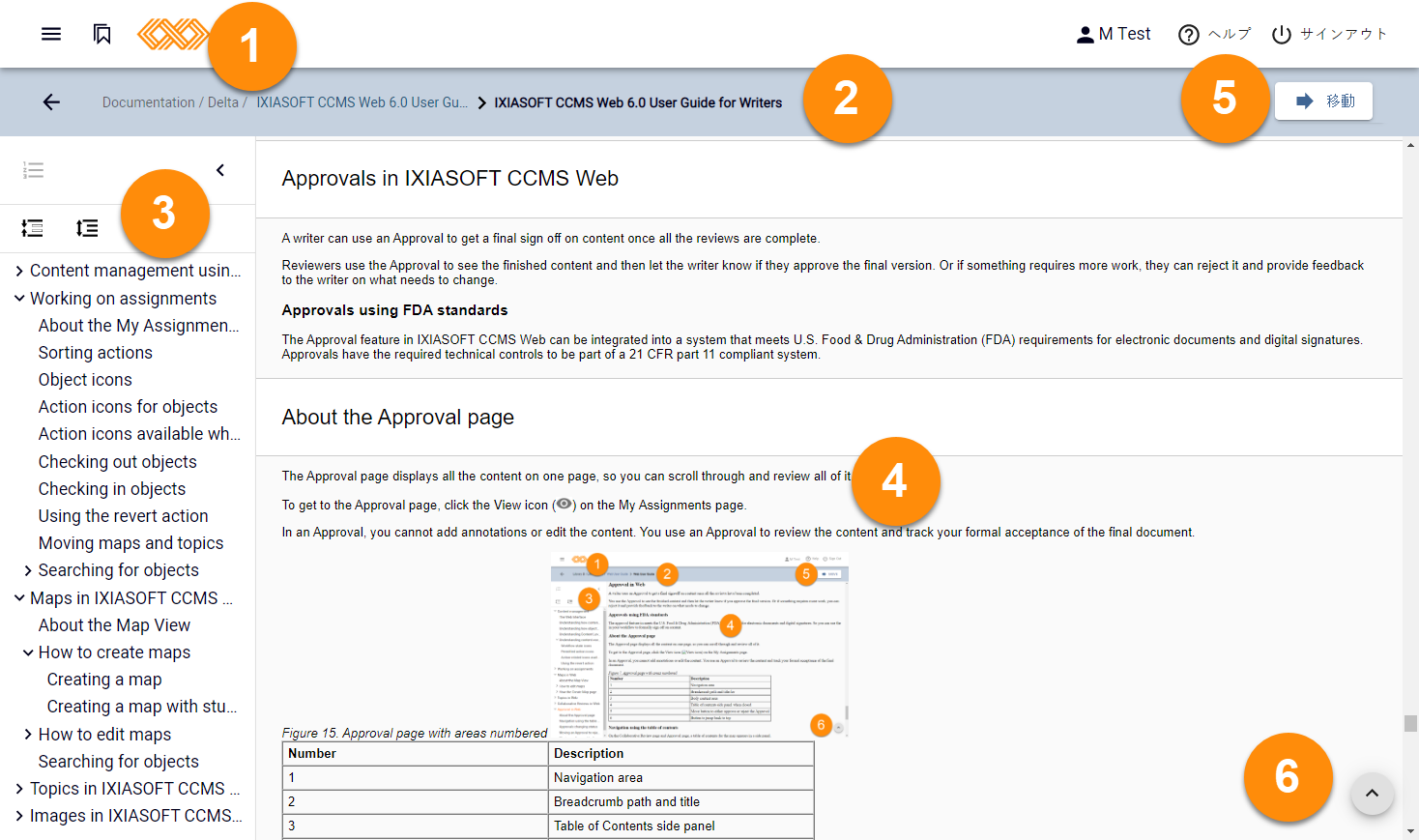1419x840 pixels.
Task: Open IXIASOFT CCMS Web 6.0 User Gu... breadcrumb
Action: [362, 102]
